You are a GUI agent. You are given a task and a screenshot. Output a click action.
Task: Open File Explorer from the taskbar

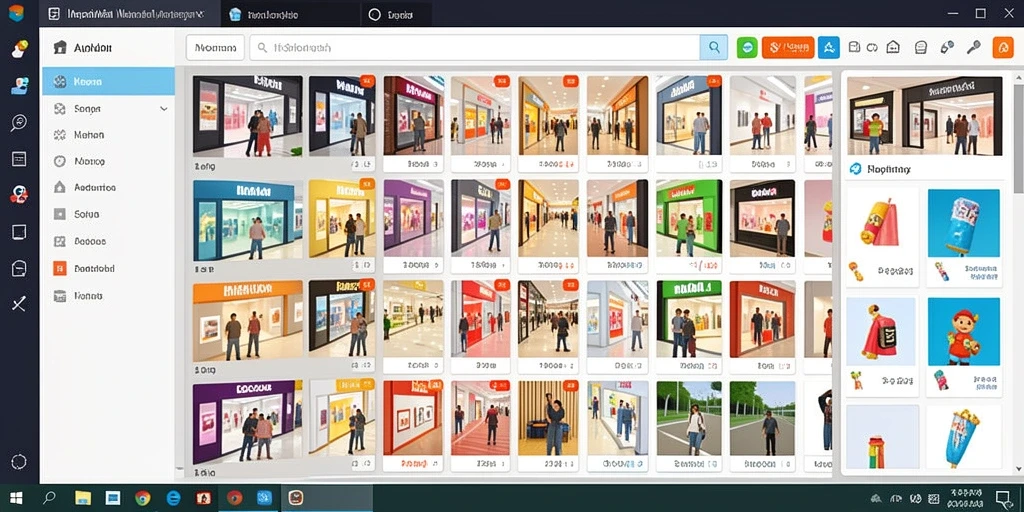[83, 498]
